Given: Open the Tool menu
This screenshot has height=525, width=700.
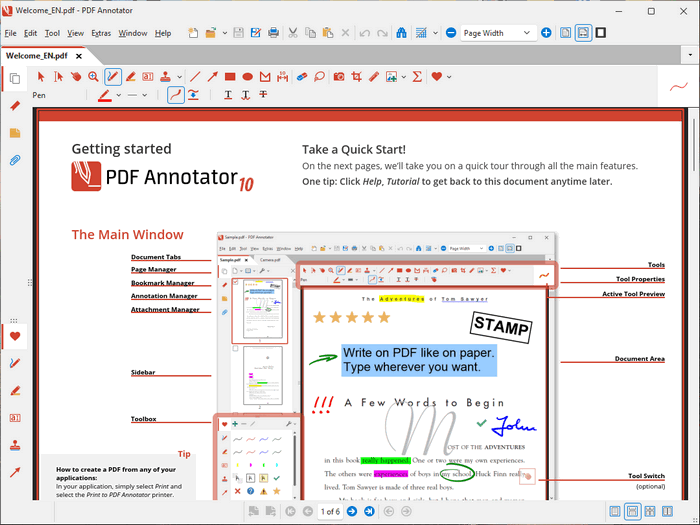Looking at the screenshot, I should point(52,33).
